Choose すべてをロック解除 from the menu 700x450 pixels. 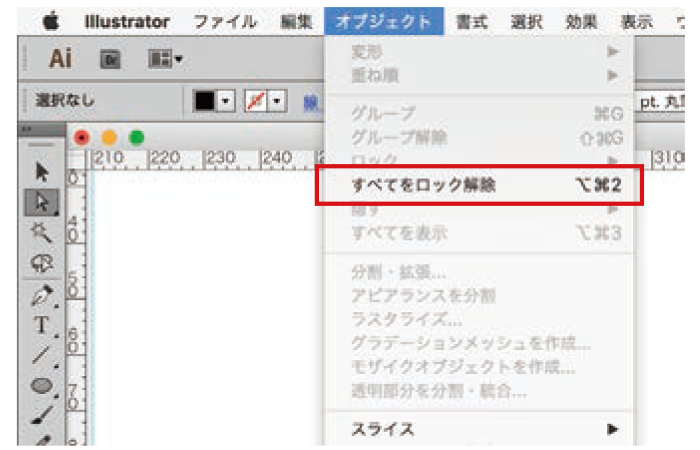479,185
